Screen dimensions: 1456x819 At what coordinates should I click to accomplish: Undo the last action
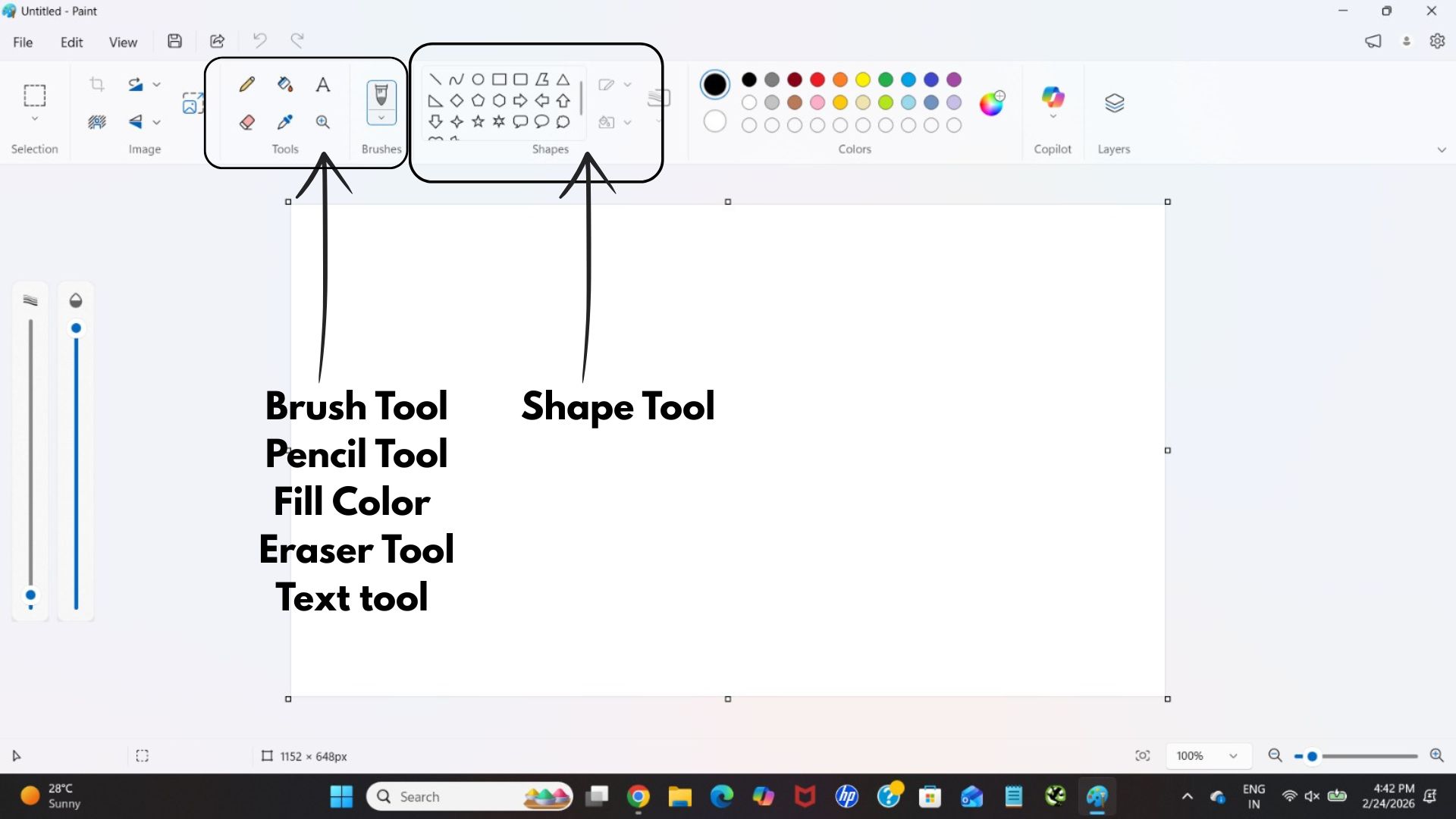[x=259, y=40]
